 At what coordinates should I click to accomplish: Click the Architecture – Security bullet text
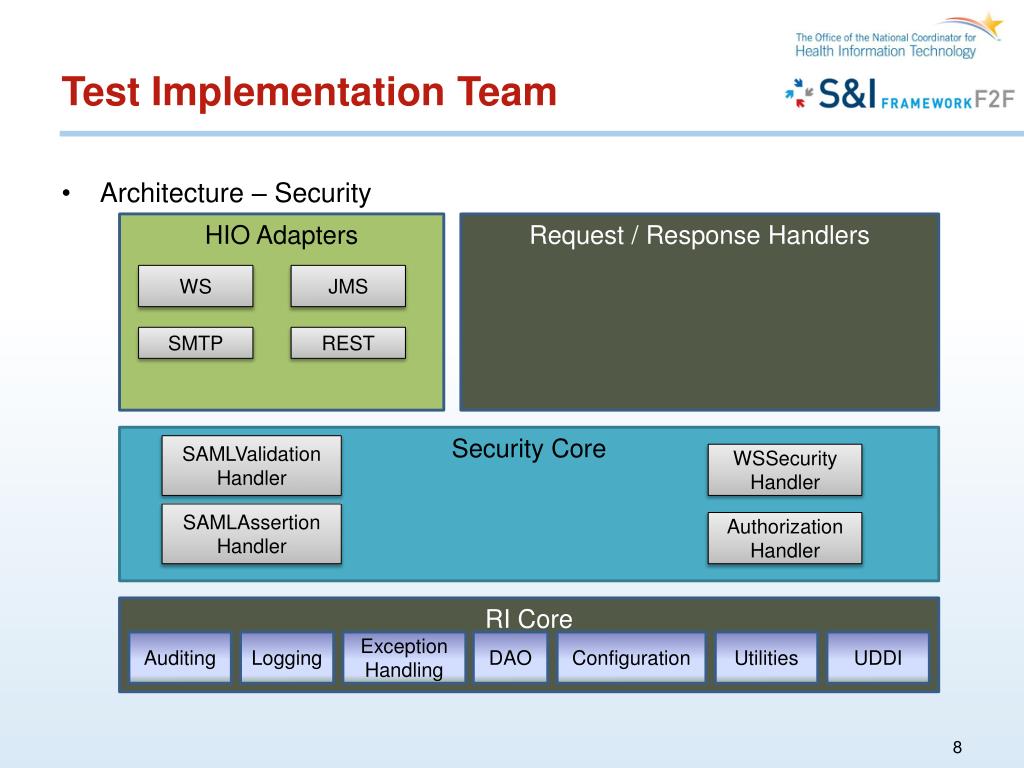coord(236,193)
